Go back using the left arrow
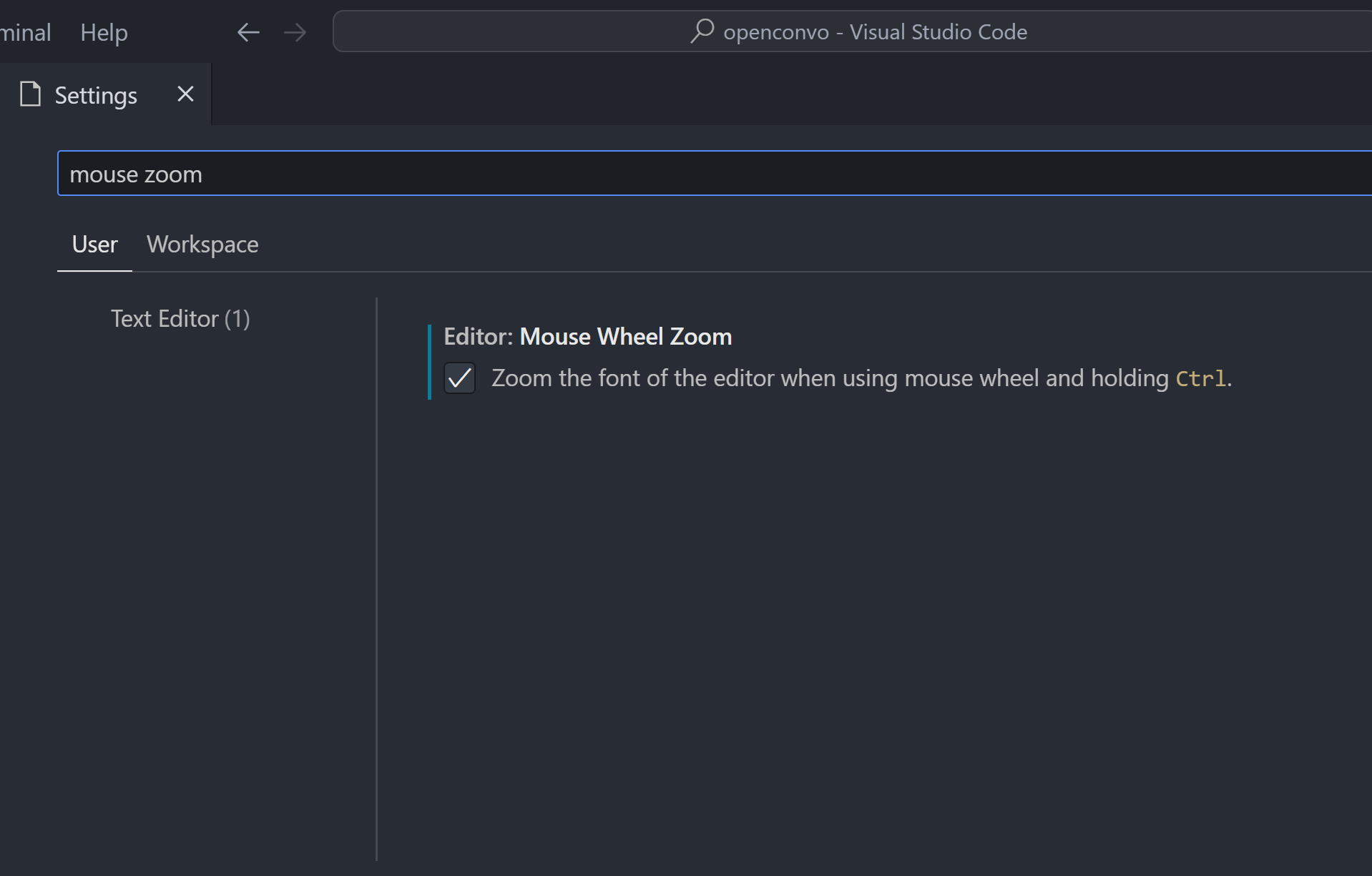This screenshot has height=876, width=1372. [x=248, y=32]
